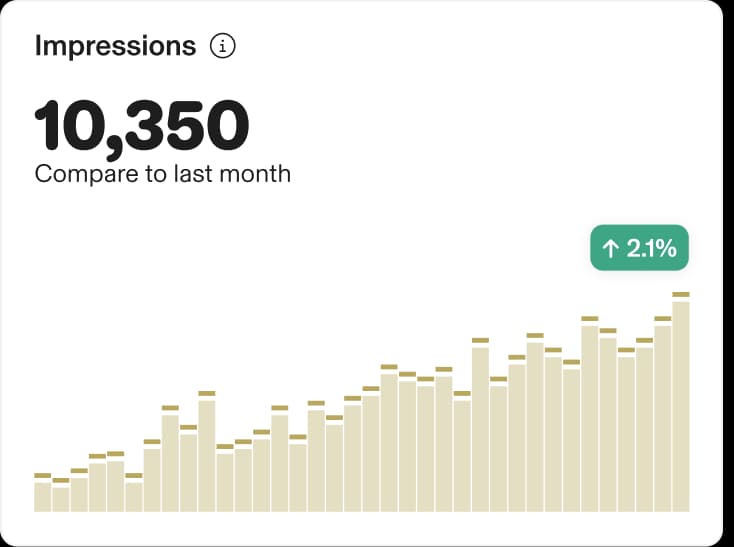Click the Impressions card title
This screenshot has width=734, height=547.
115,46
